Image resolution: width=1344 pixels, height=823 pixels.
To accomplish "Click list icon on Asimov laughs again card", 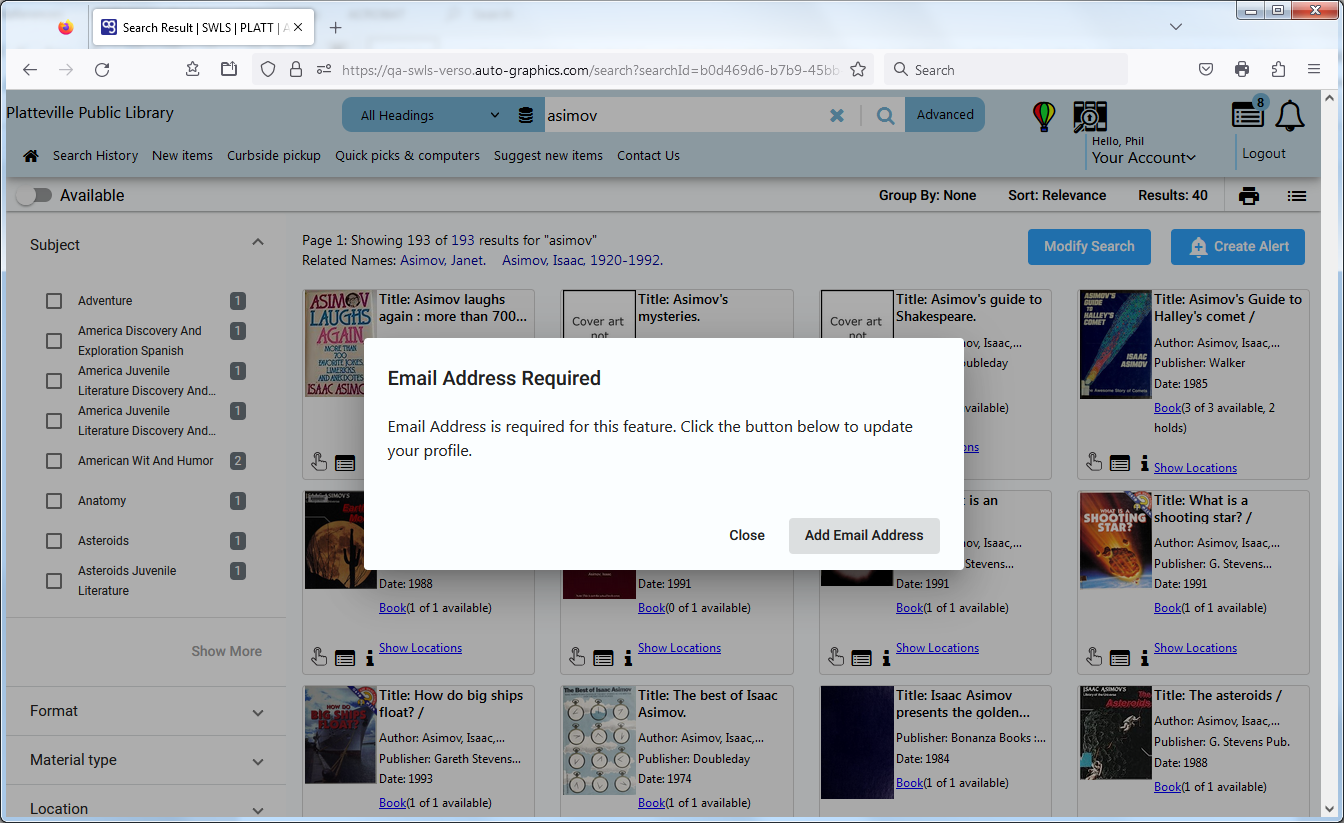I will pos(345,463).
